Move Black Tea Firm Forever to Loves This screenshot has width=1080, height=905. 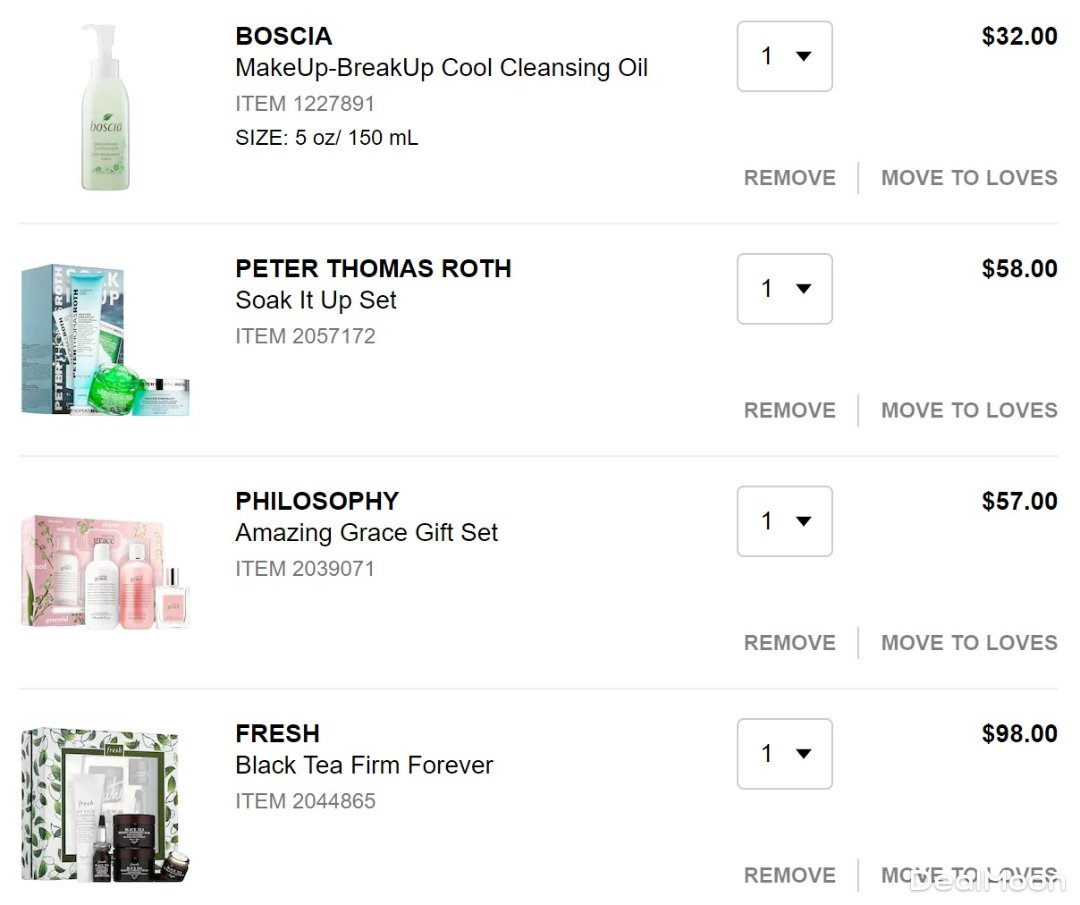point(968,875)
